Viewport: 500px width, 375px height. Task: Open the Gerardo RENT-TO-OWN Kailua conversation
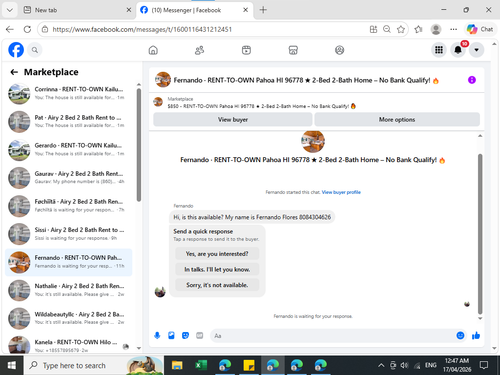[x=68, y=150]
